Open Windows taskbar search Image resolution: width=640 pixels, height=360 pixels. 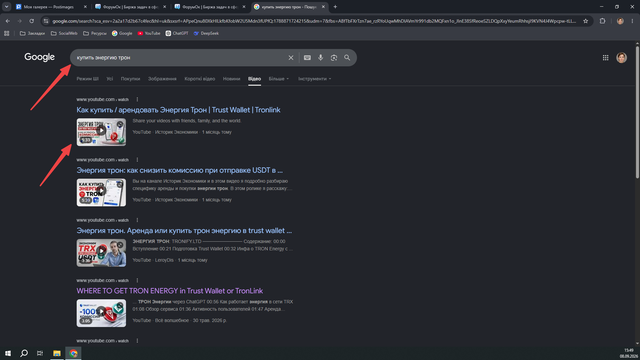[x=24, y=353]
